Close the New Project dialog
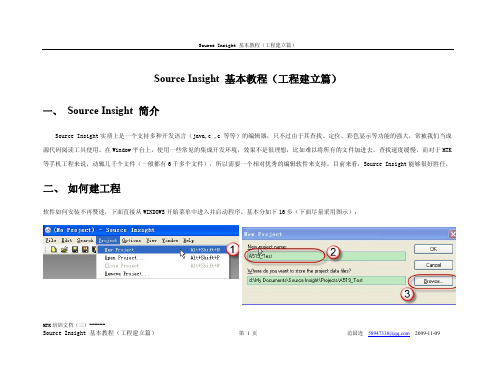 tap(453, 234)
